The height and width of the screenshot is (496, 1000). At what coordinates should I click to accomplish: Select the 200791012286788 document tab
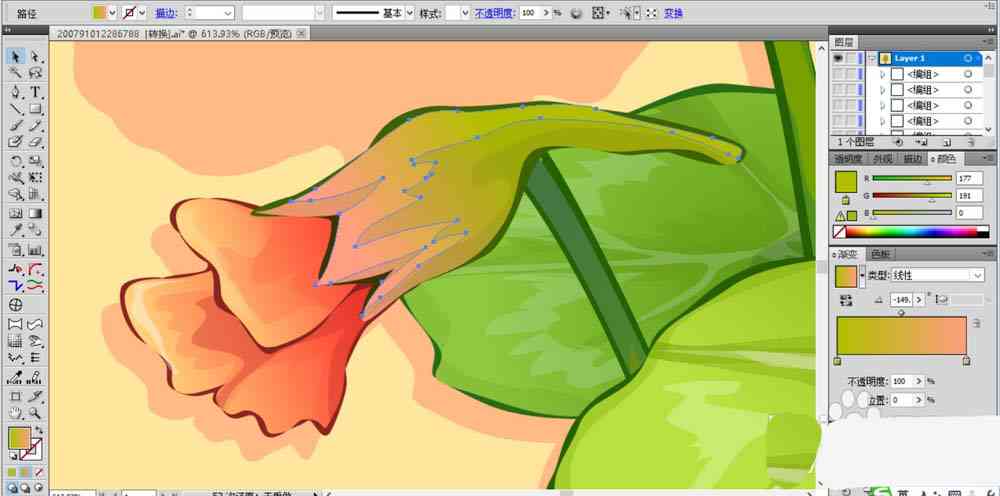click(x=179, y=33)
